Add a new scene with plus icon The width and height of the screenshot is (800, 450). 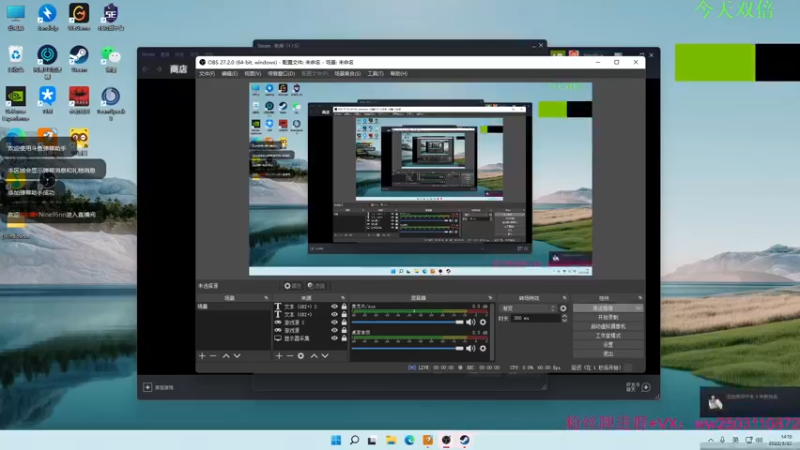pyautogui.click(x=202, y=356)
